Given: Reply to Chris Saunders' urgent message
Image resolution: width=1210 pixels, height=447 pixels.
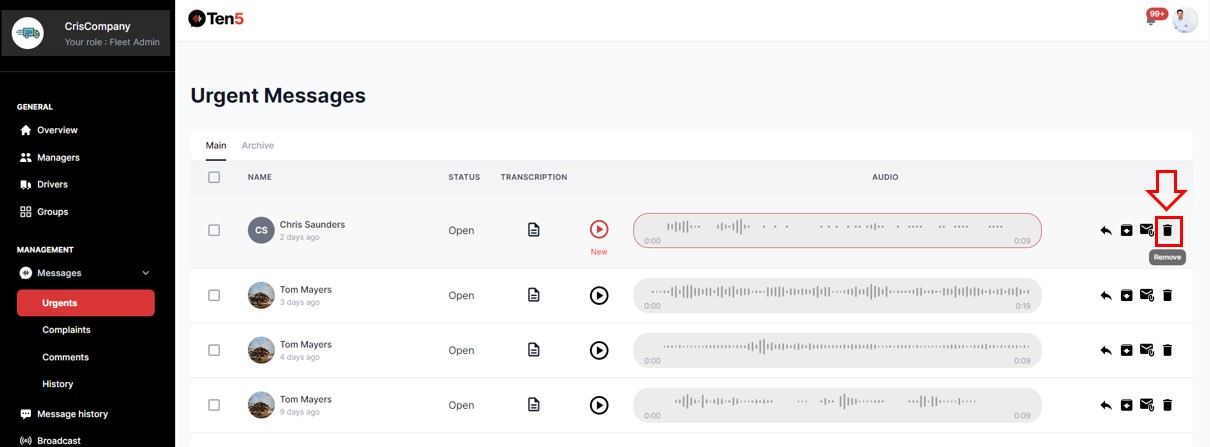Looking at the screenshot, I should click(1106, 230).
